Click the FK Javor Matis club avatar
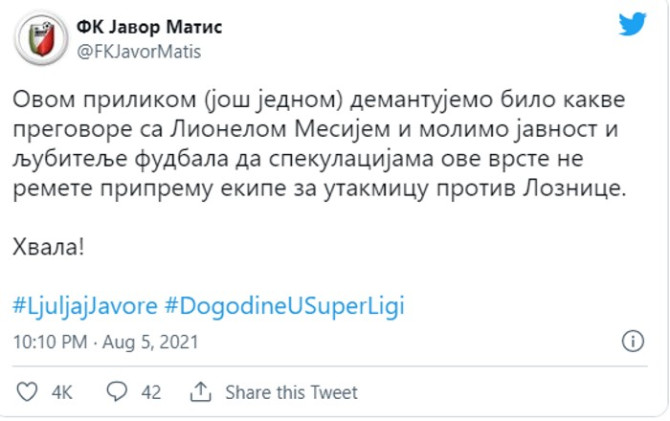 coord(40,37)
